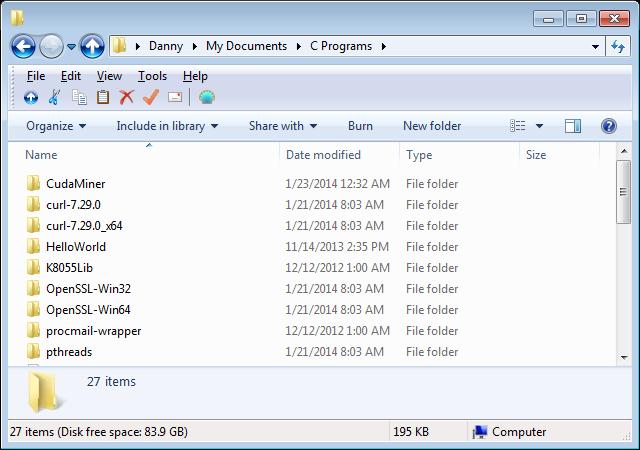This screenshot has height=450, width=640.
Task: Go up one folder level button
Action: coord(92,47)
